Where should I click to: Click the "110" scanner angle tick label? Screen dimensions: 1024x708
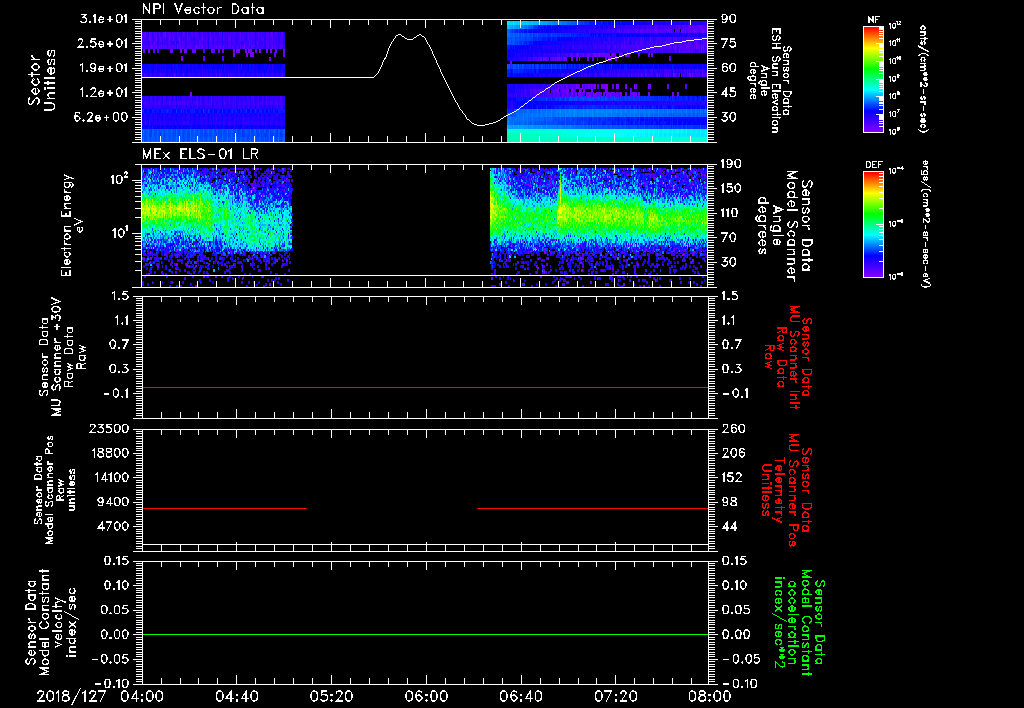tap(731, 213)
